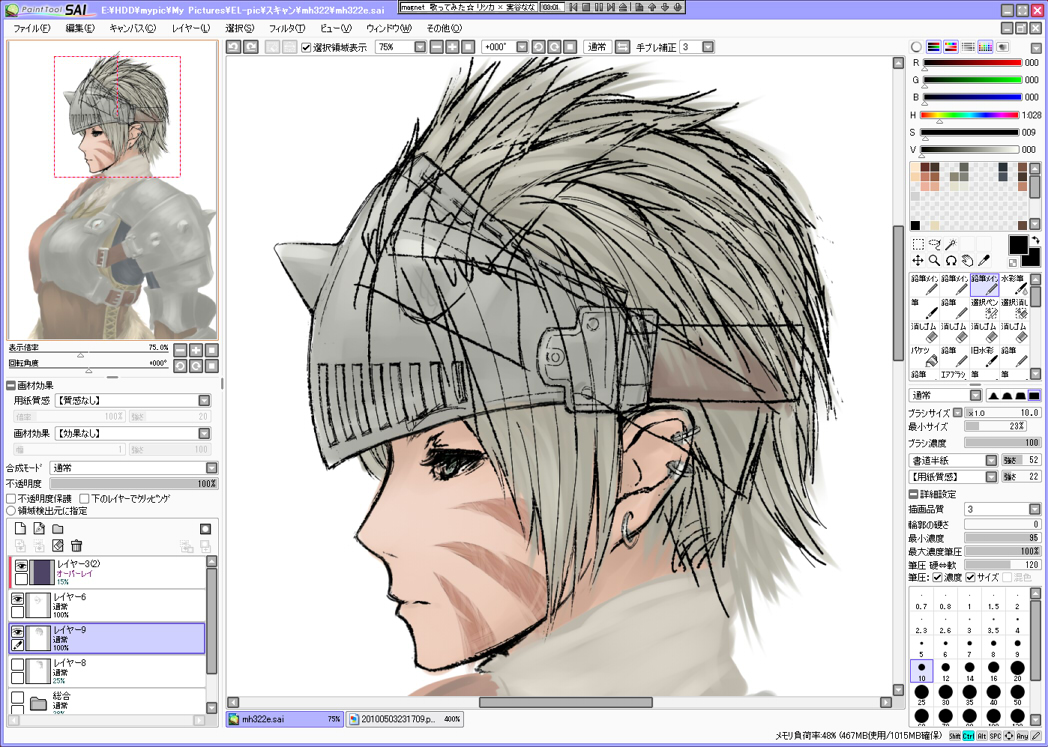Create a new linework layer

coord(39,529)
